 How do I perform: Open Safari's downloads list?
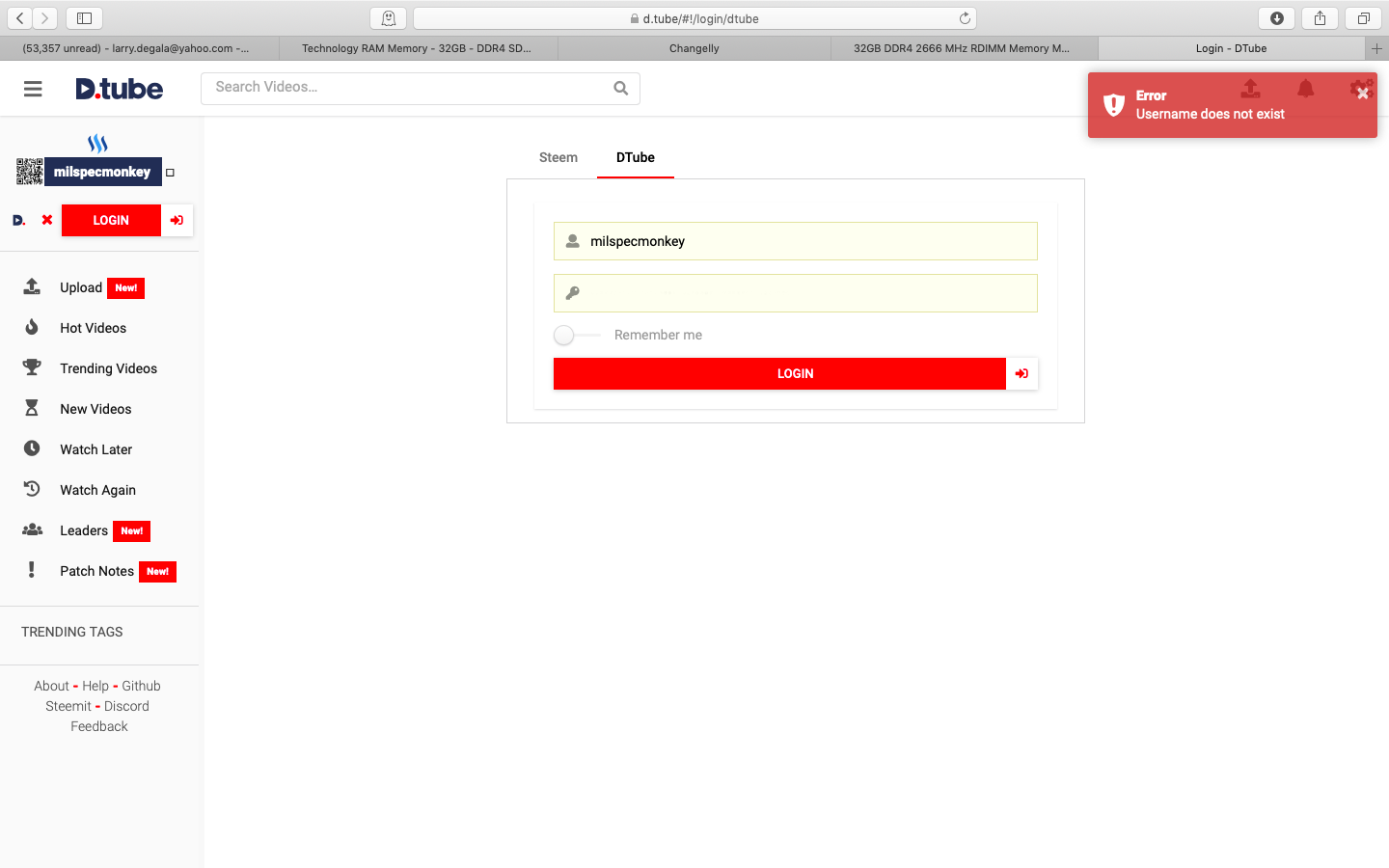click(1276, 18)
